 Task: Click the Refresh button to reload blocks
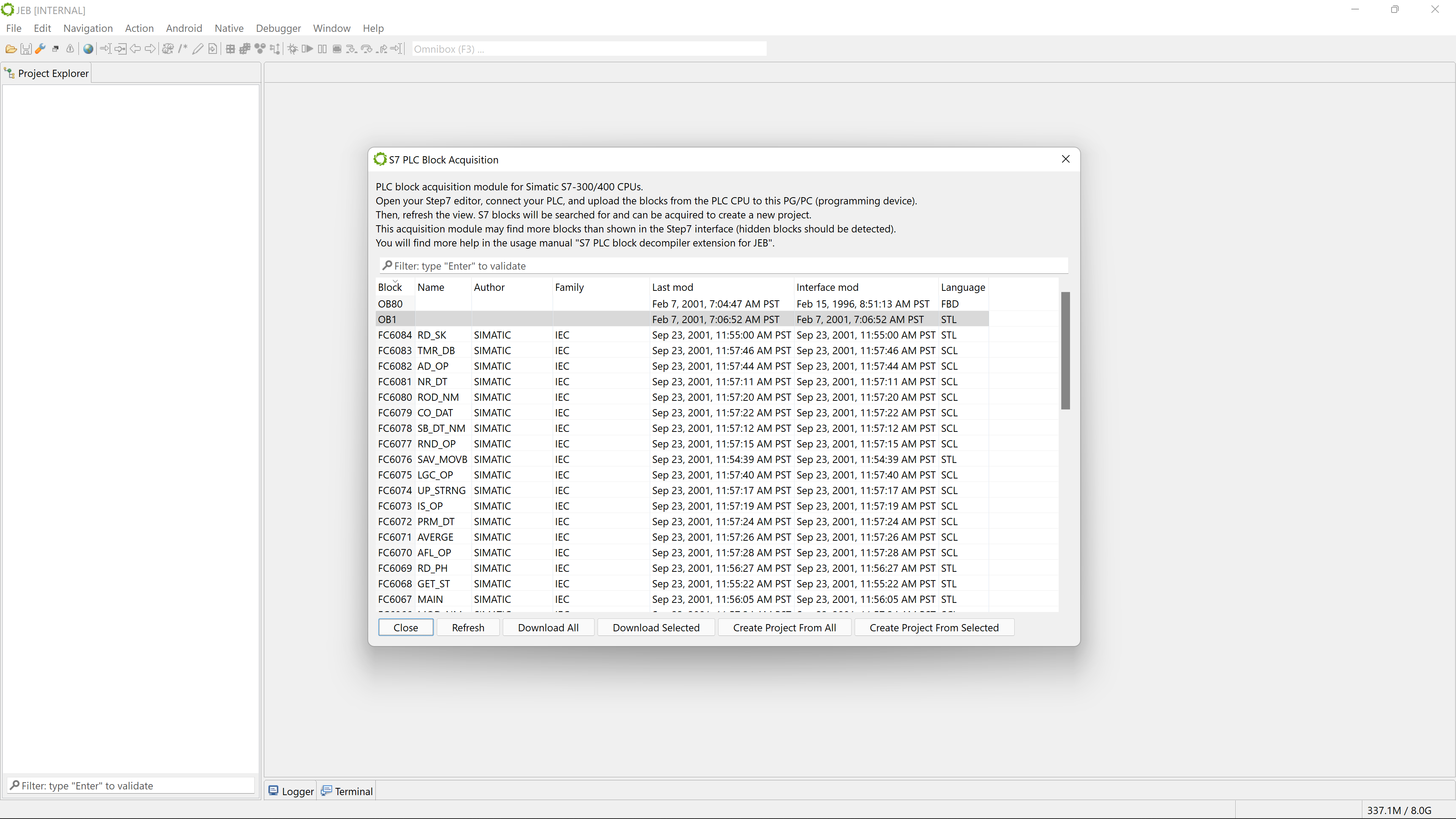click(x=467, y=627)
